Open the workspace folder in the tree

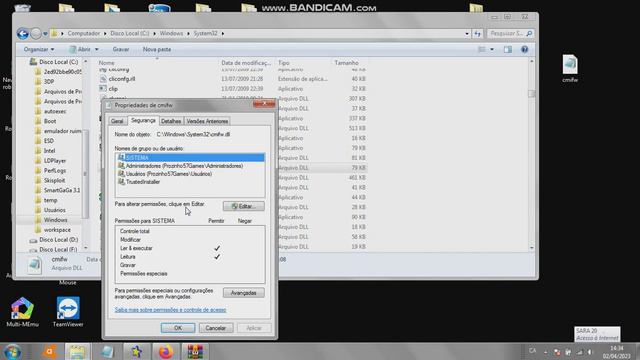click(x=57, y=230)
